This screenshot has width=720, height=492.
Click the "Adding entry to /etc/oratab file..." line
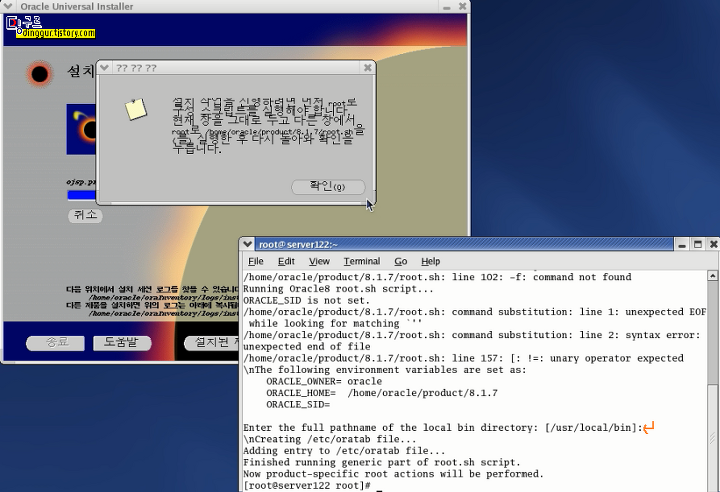coord(344,451)
